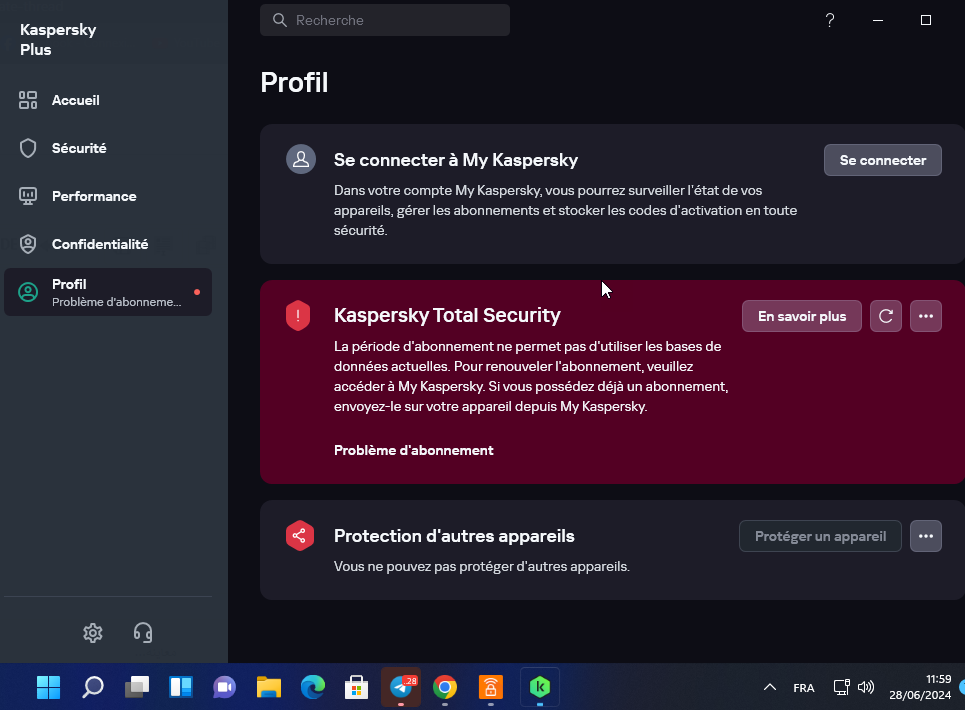Switch to Google Chrome in the taskbar
The width and height of the screenshot is (965, 710).
pos(445,687)
